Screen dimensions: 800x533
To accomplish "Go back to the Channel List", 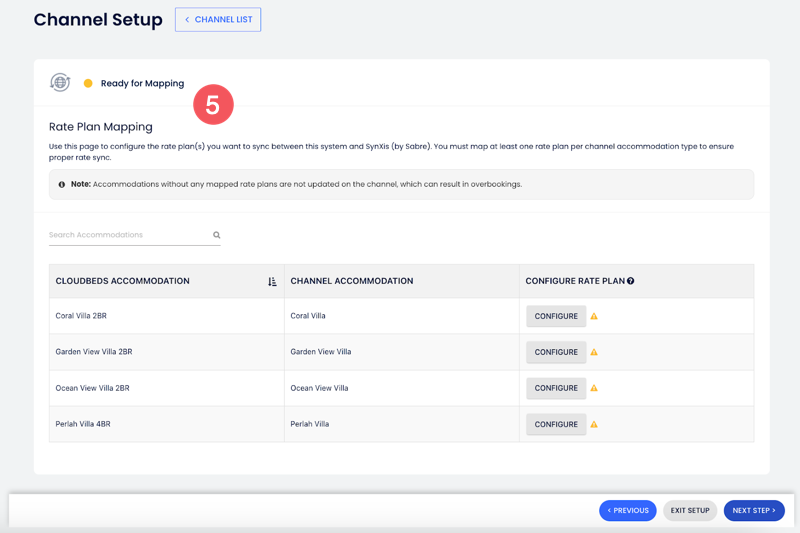I will [x=218, y=20].
